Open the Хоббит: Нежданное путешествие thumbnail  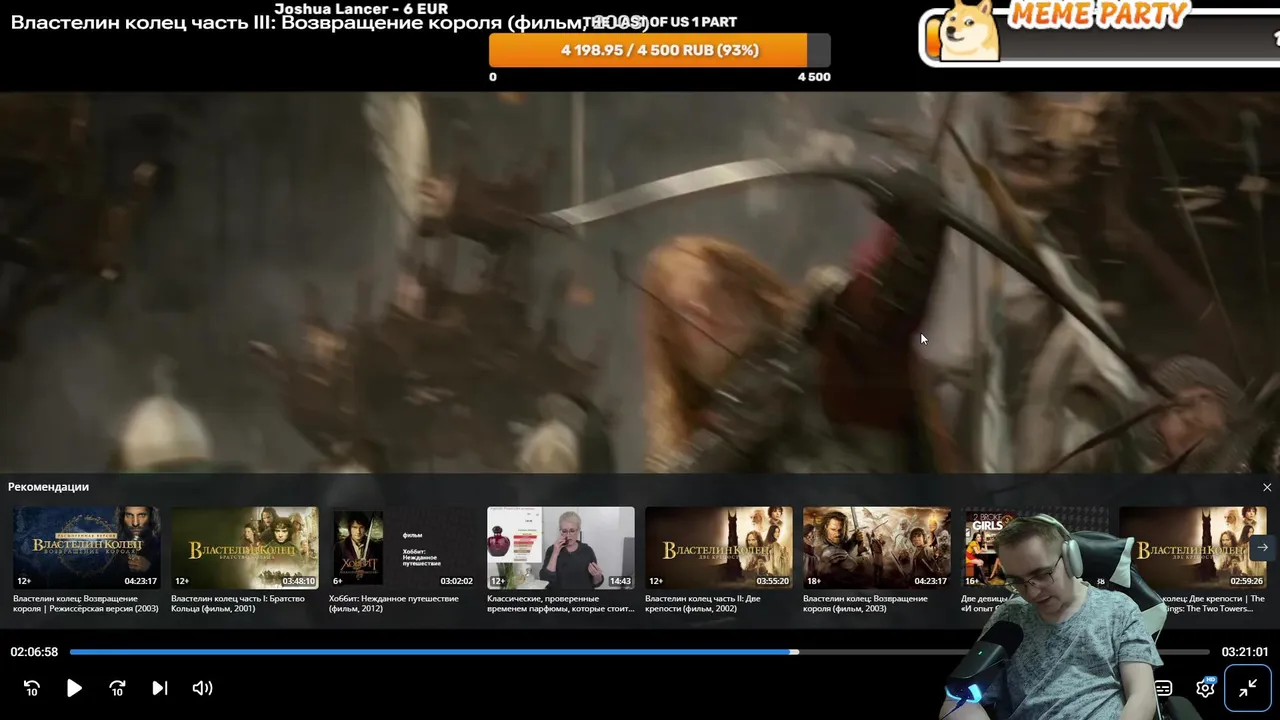(403, 547)
